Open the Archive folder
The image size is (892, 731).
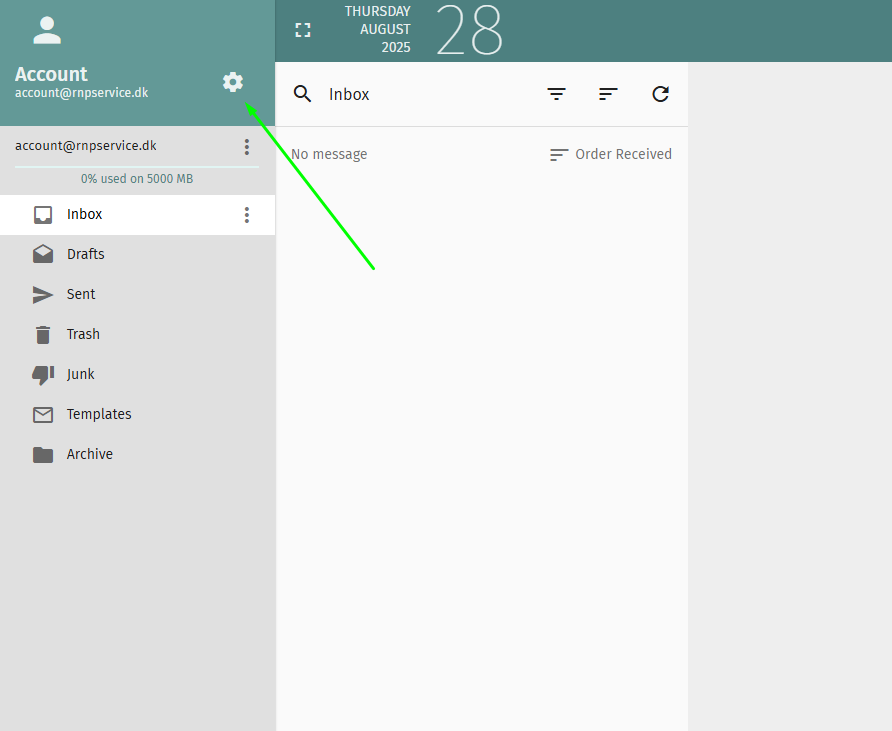coord(90,454)
